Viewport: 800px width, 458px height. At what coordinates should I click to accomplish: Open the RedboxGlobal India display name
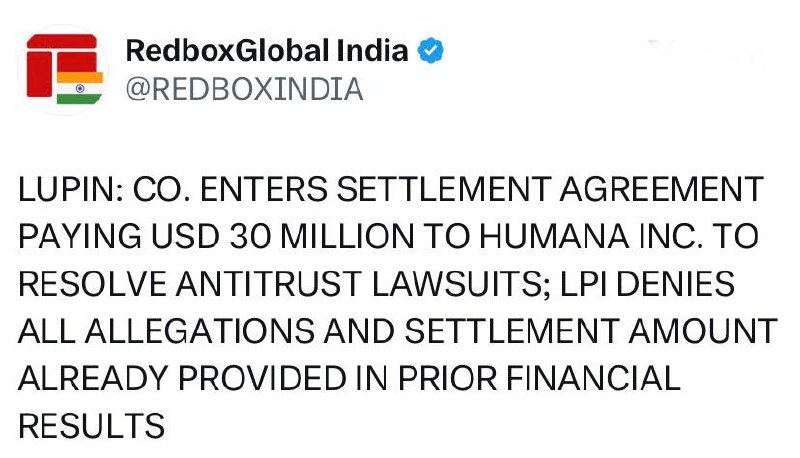point(267,50)
